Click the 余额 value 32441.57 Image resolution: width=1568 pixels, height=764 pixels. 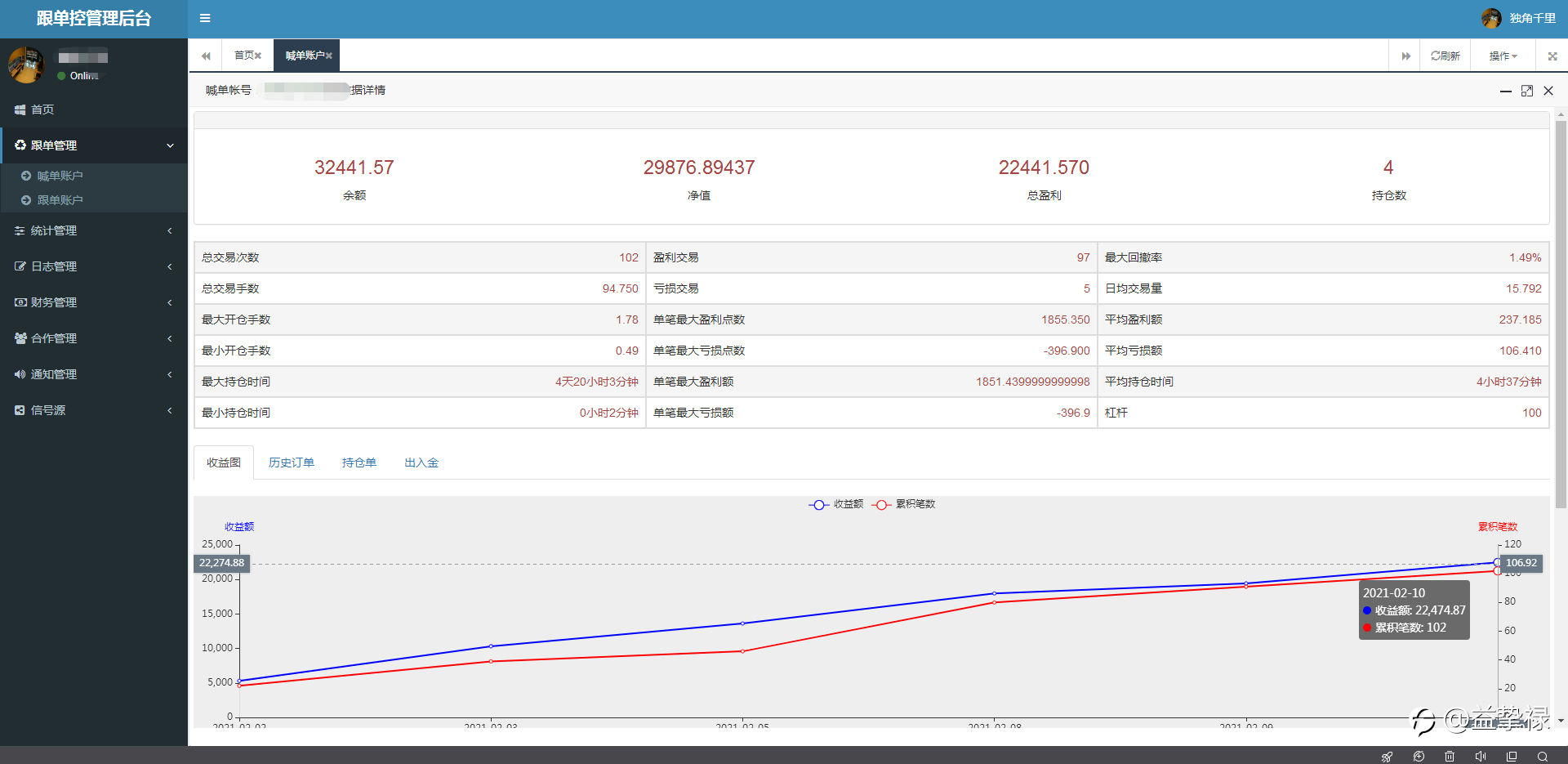pyautogui.click(x=354, y=168)
